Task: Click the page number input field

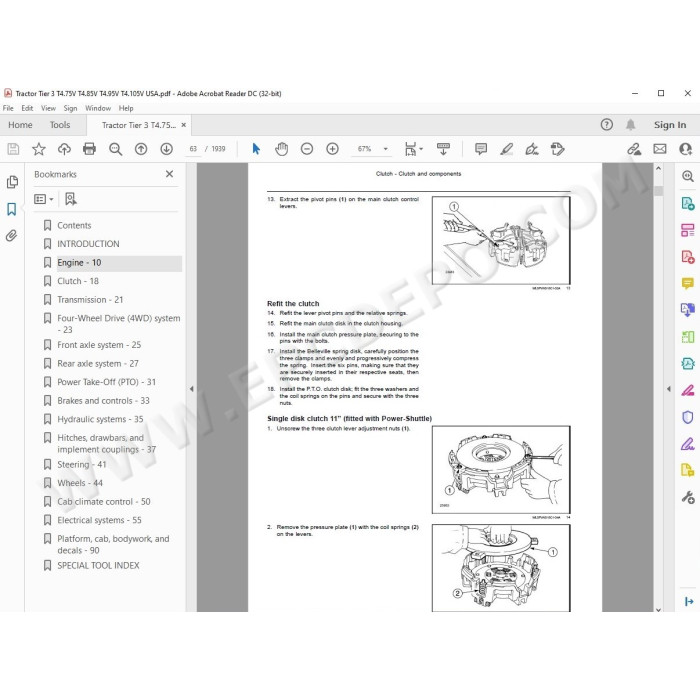Action: (193, 149)
